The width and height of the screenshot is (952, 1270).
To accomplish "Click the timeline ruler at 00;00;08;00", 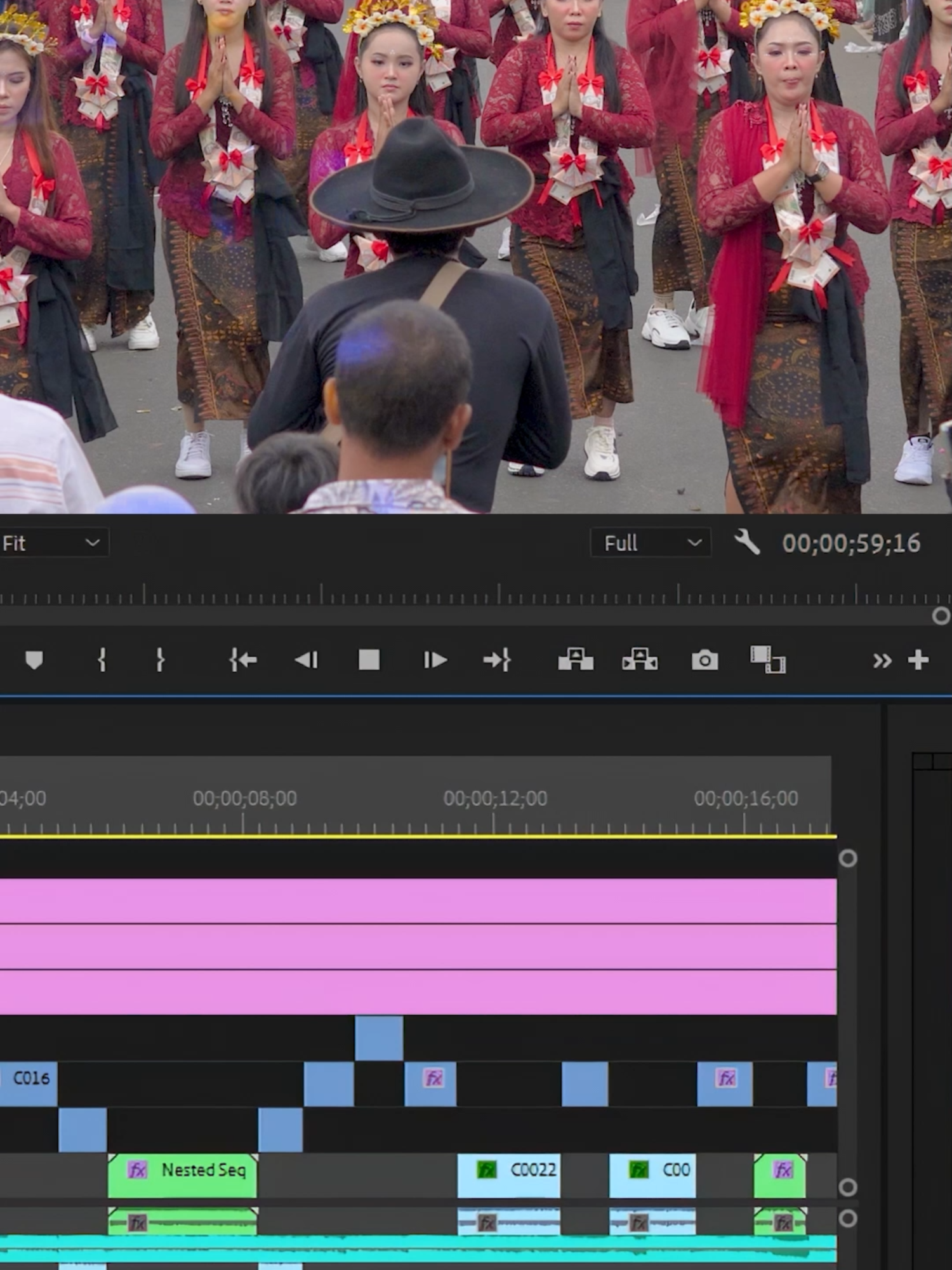I will coord(244,798).
